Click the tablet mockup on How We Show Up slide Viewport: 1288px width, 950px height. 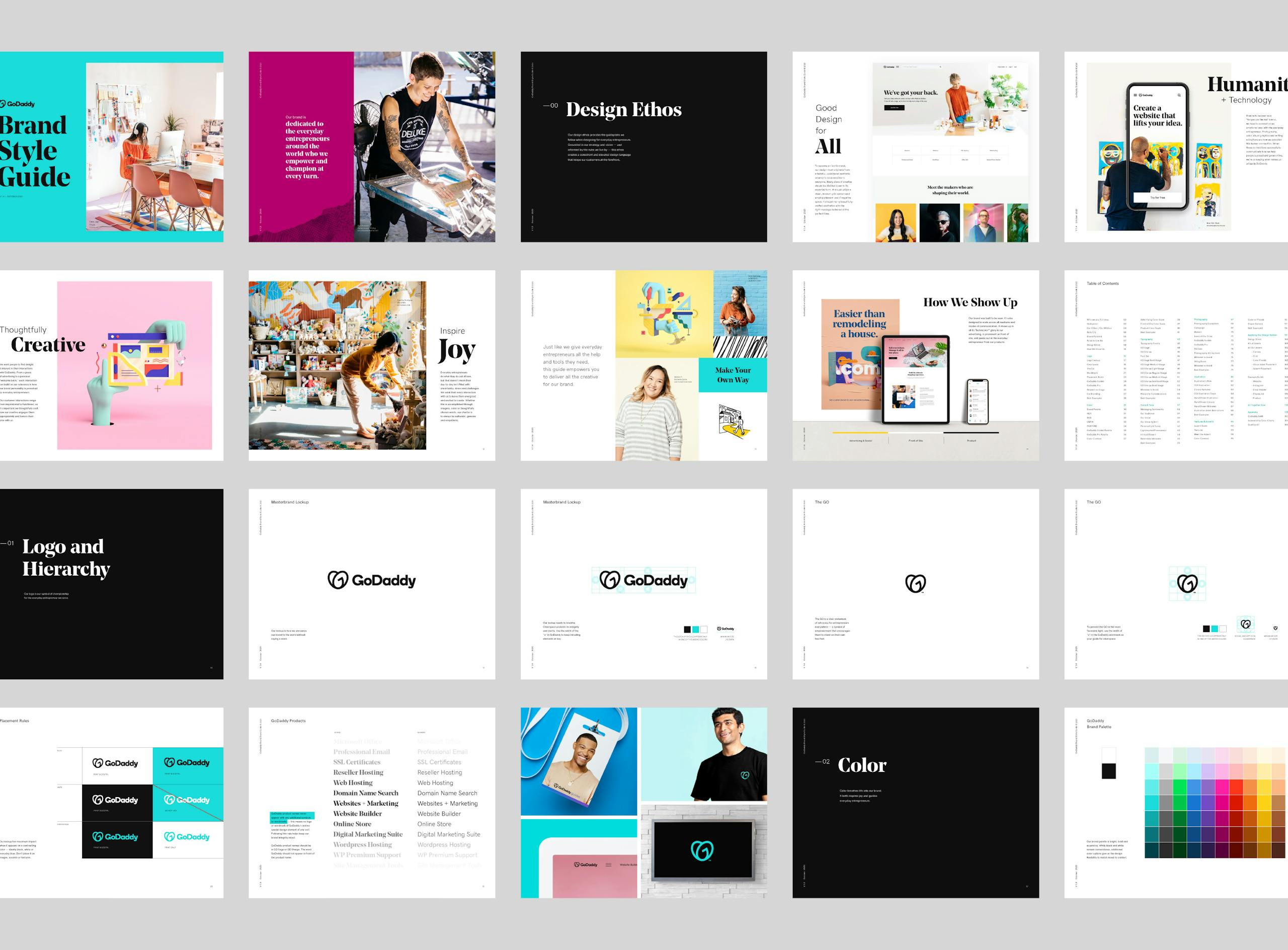coord(915,380)
